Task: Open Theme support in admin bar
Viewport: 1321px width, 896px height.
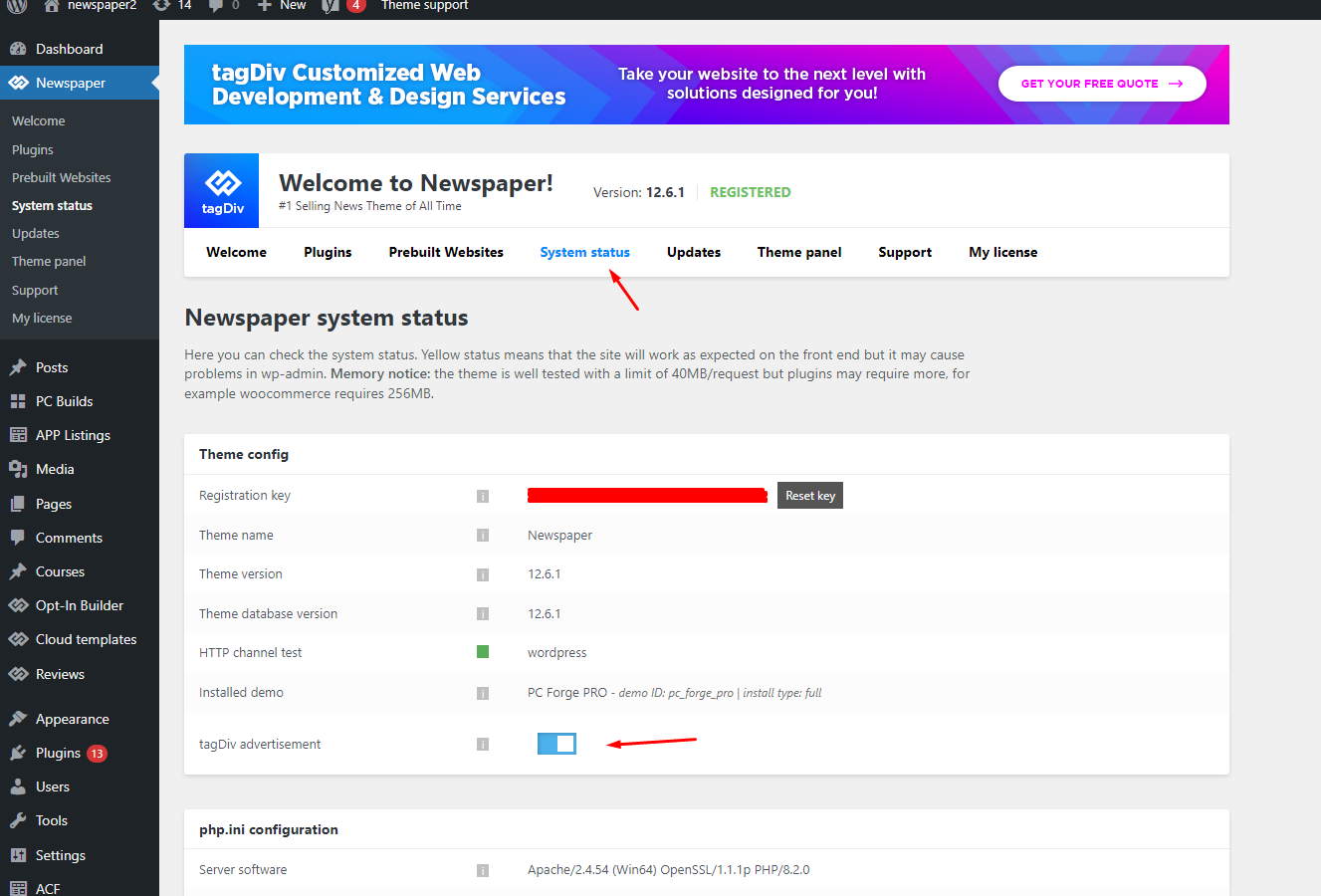Action: tap(424, 5)
